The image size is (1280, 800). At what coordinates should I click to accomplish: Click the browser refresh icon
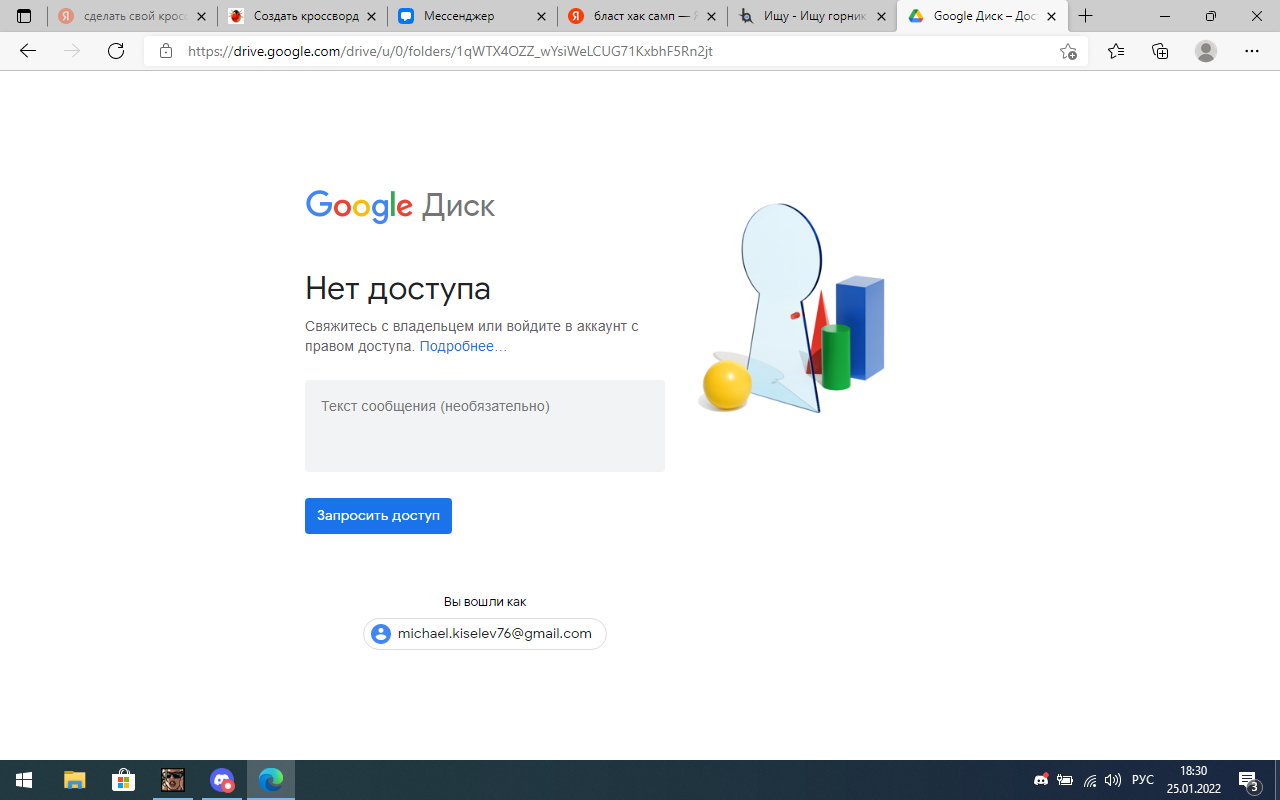116,51
